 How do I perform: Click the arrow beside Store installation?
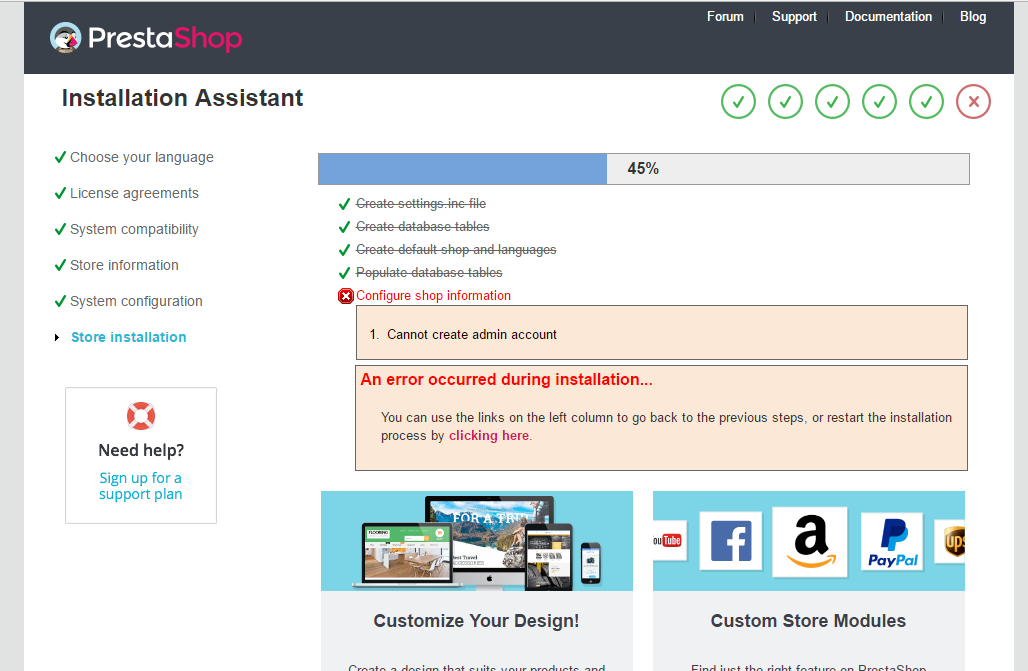point(57,337)
